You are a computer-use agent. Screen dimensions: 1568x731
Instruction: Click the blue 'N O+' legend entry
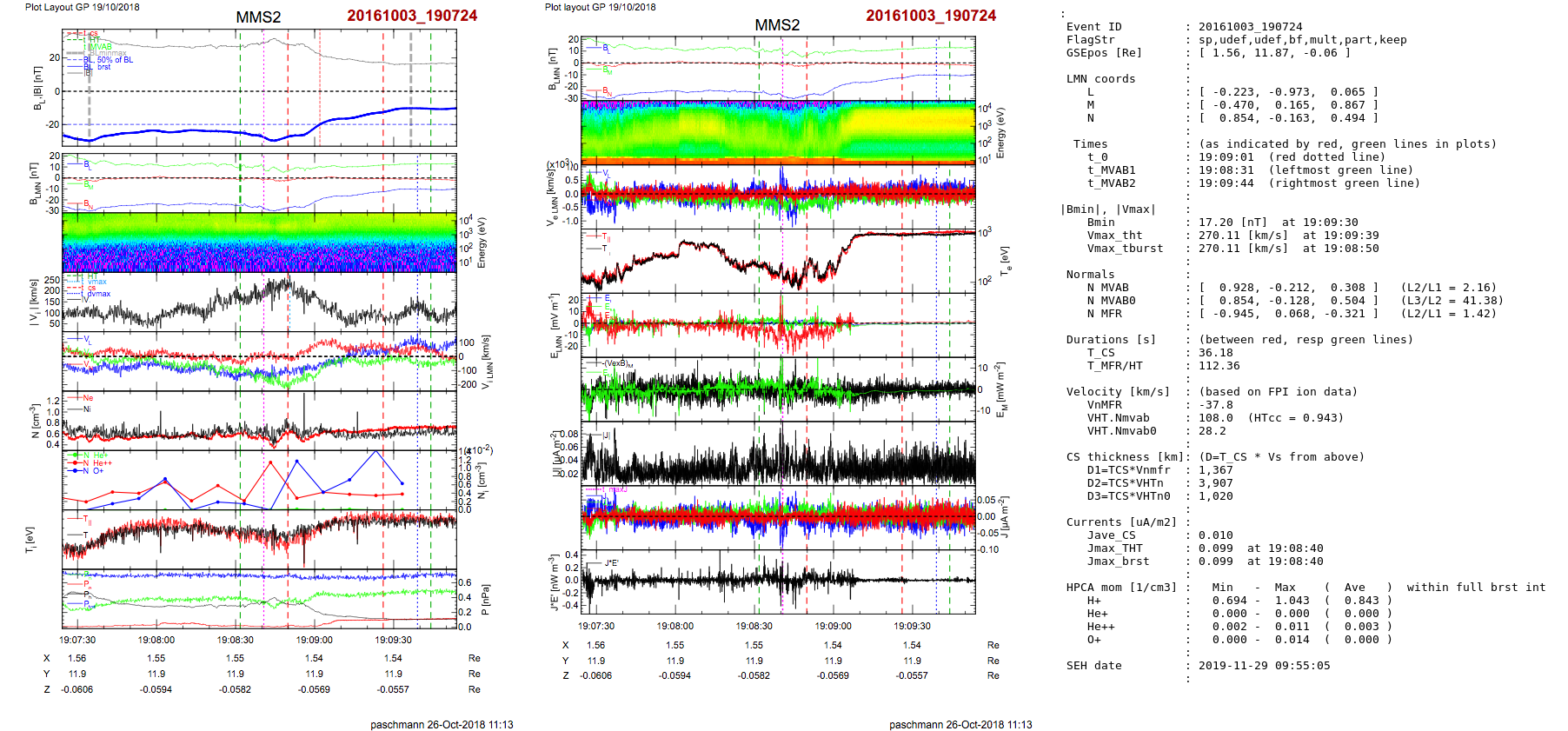click(92, 471)
